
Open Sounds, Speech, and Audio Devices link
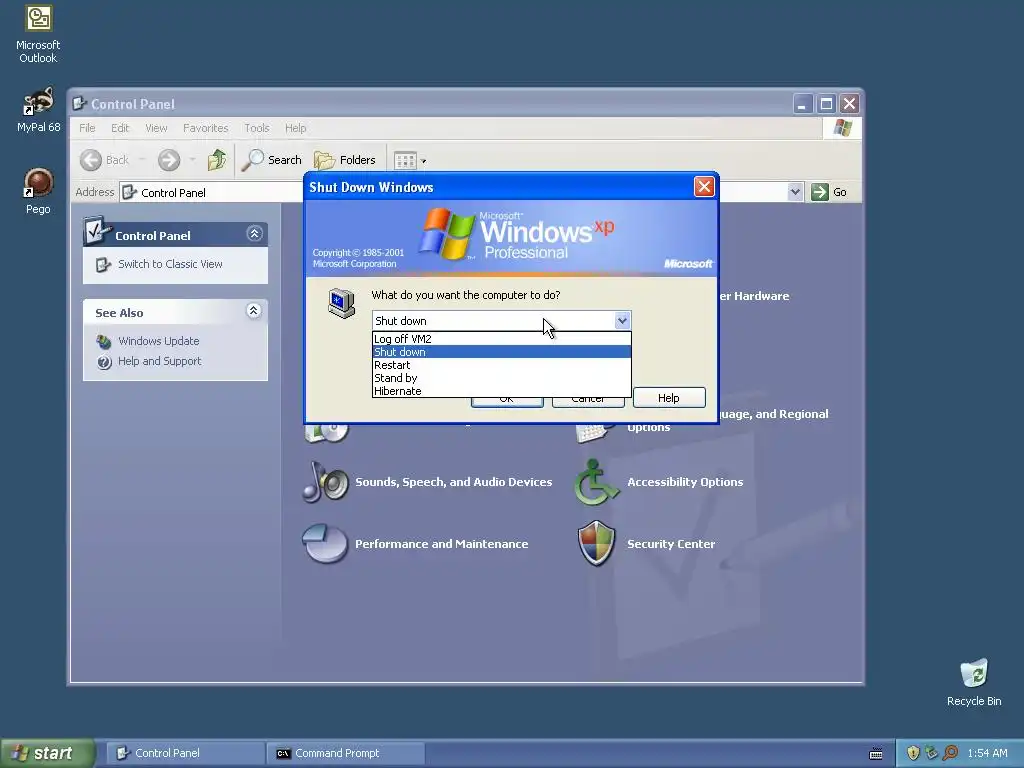pyautogui.click(x=453, y=483)
